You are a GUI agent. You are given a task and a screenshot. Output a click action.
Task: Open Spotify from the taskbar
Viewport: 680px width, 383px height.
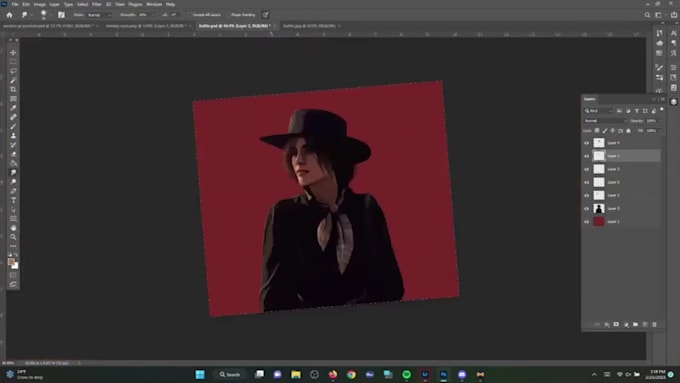pos(406,374)
